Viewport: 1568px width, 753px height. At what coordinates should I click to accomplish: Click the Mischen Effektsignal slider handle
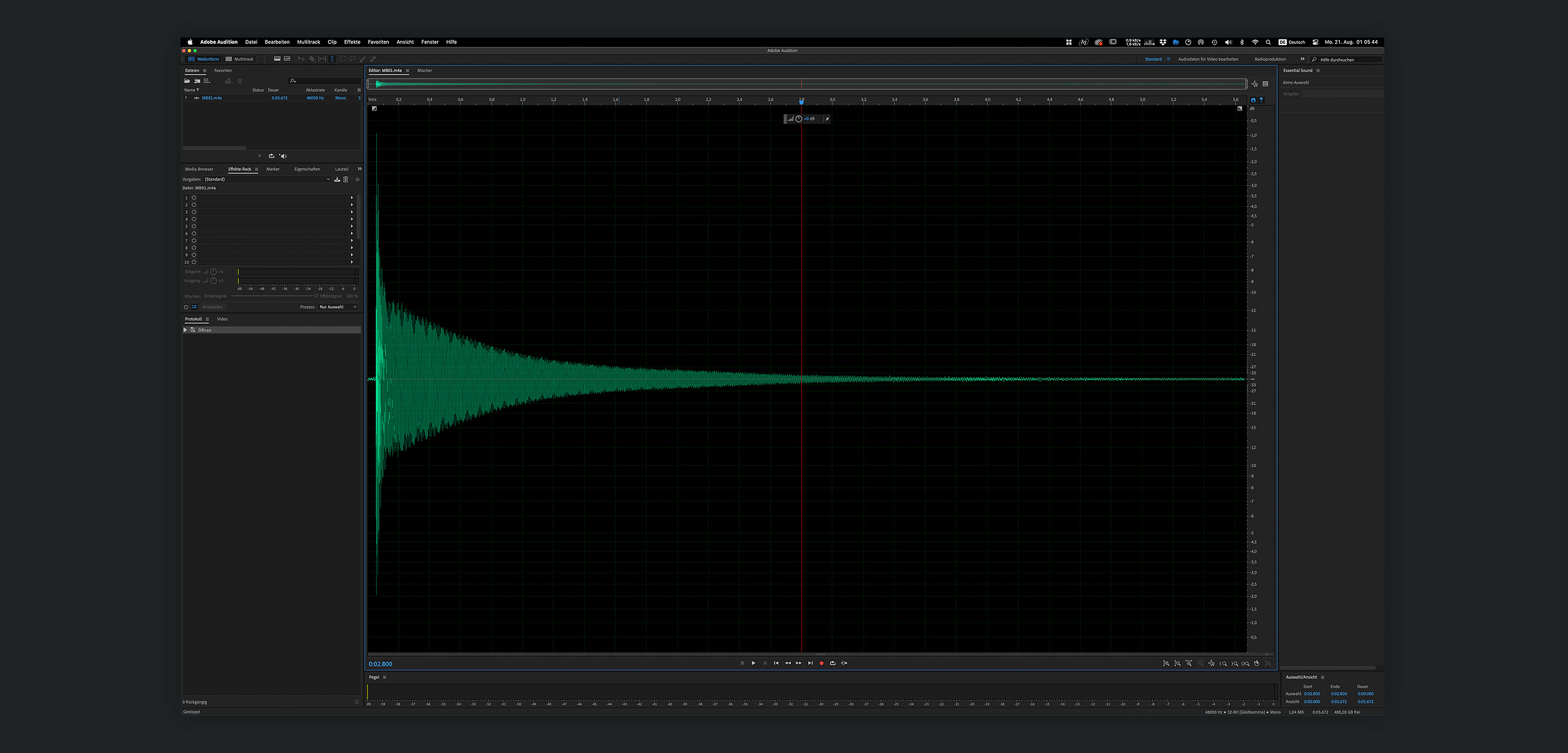(316, 296)
